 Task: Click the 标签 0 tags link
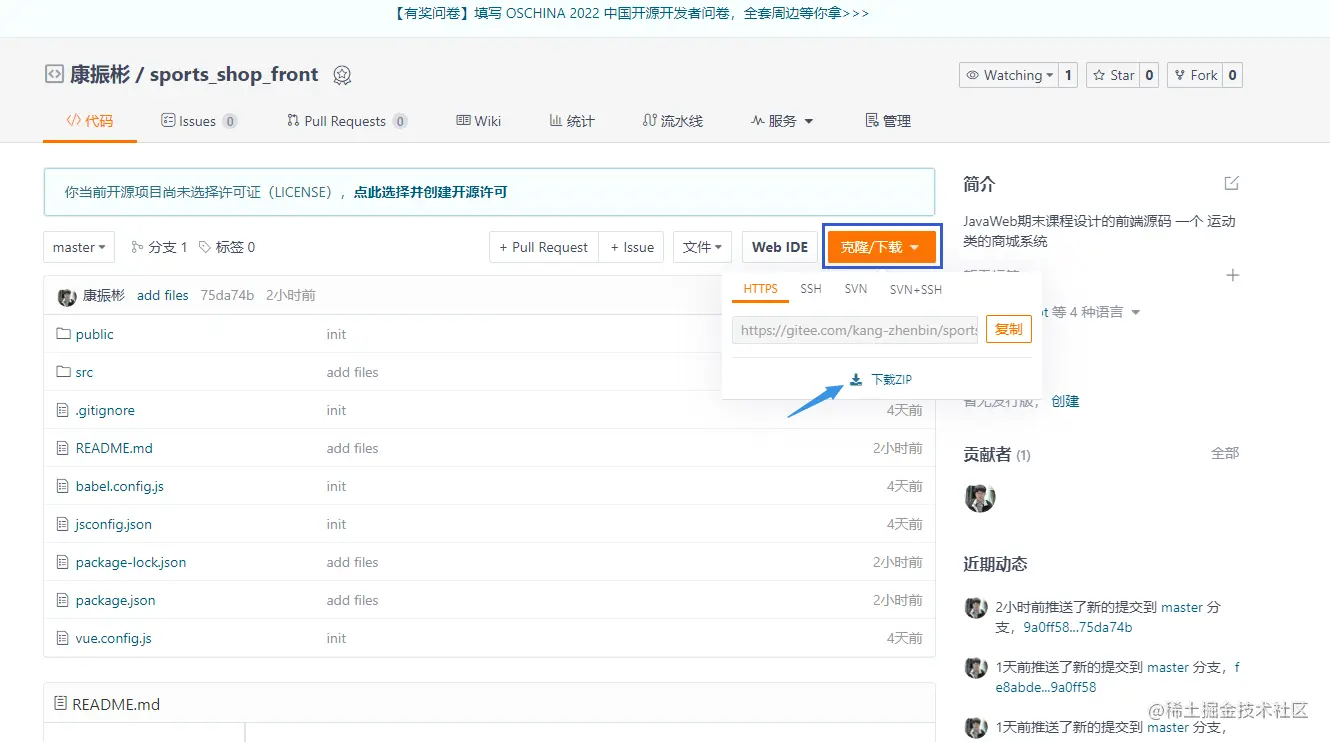[x=227, y=247]
